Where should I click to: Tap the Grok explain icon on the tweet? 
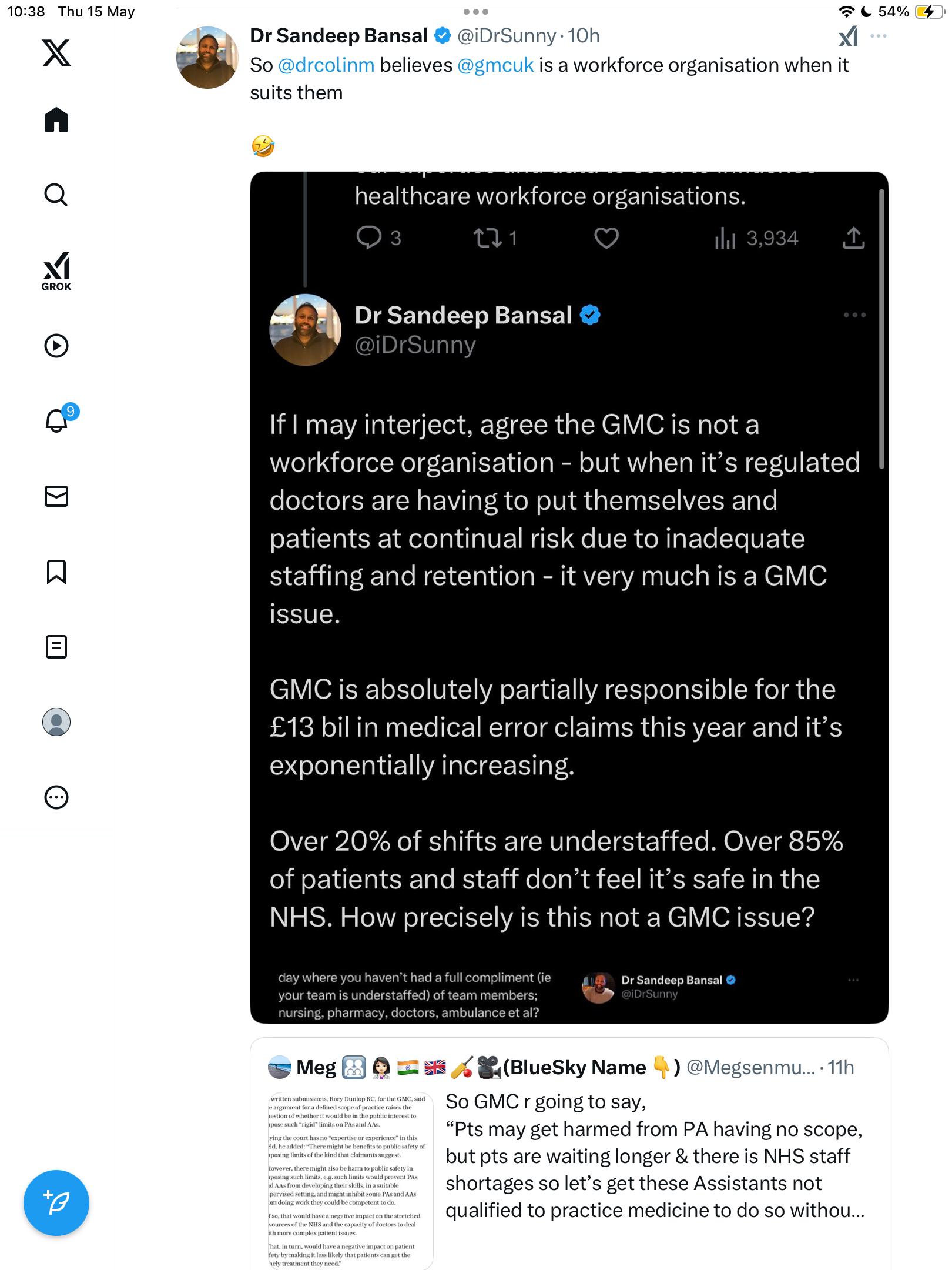pos(848,36)
